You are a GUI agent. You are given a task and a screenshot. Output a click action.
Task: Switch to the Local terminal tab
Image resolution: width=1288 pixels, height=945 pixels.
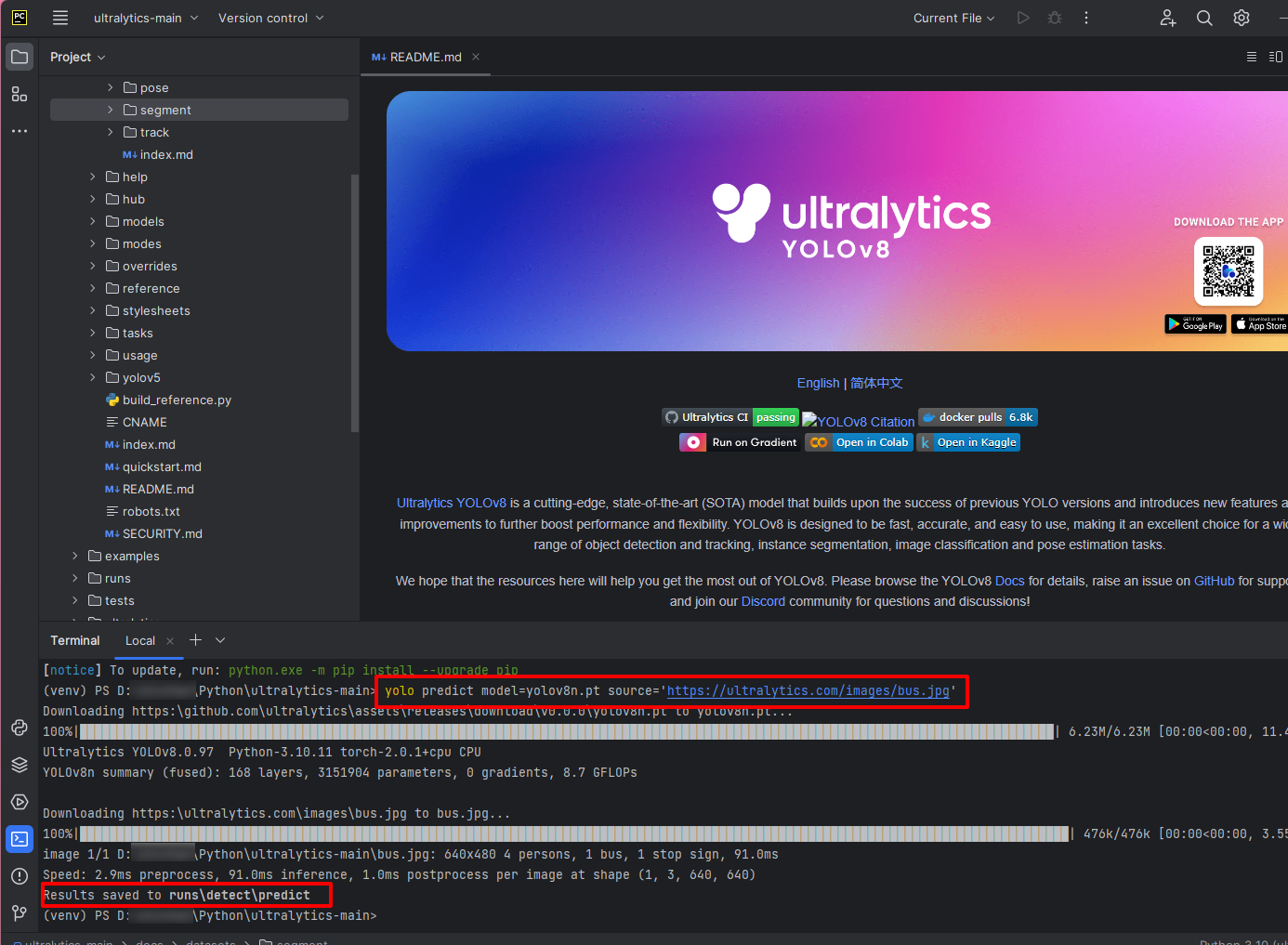(140, 640)
